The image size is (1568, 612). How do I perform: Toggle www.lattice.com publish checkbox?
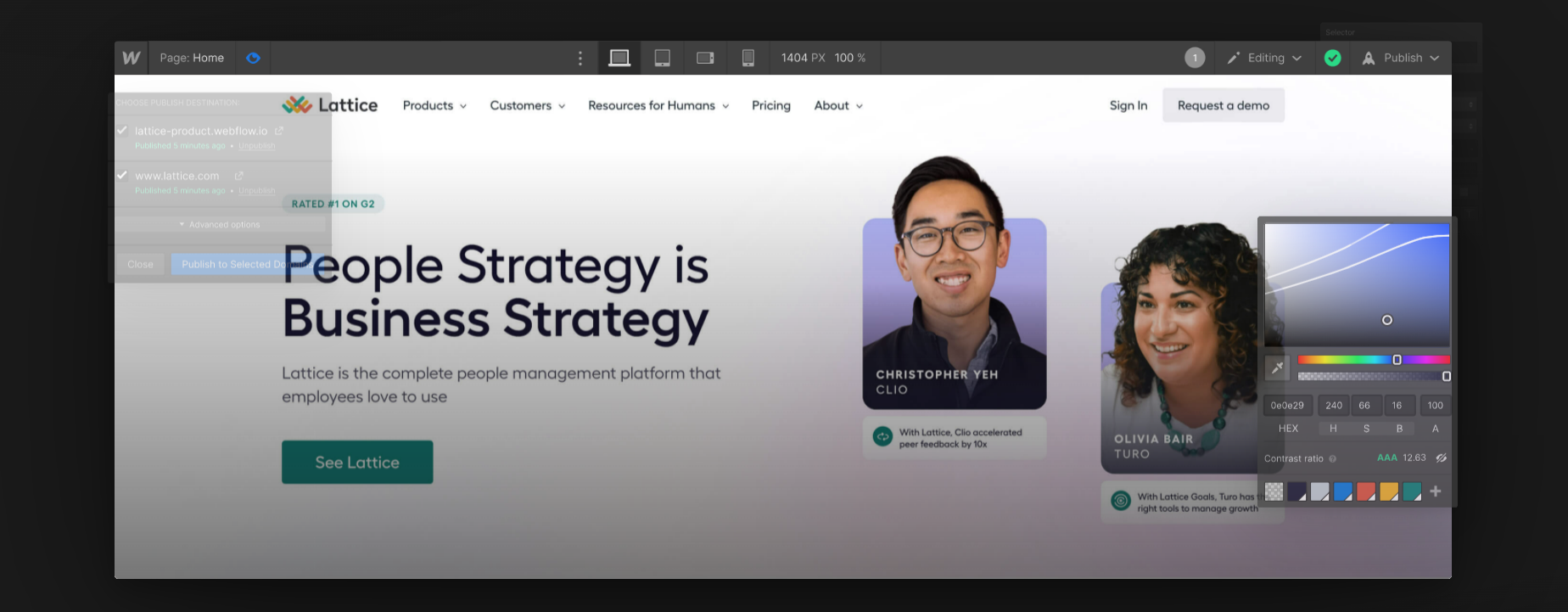pyautogui.click(x=122, y=175)
